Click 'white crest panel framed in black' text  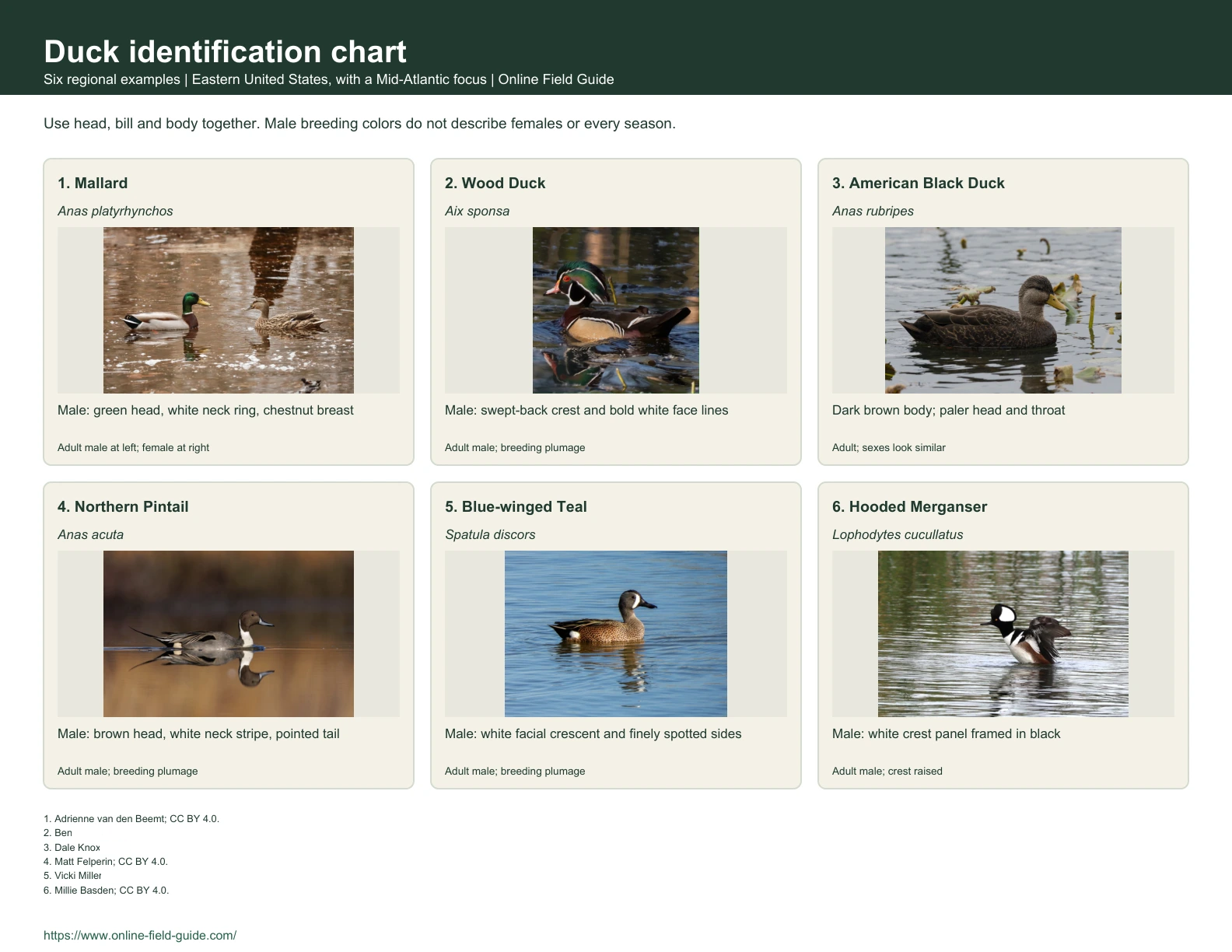[964, 733]
